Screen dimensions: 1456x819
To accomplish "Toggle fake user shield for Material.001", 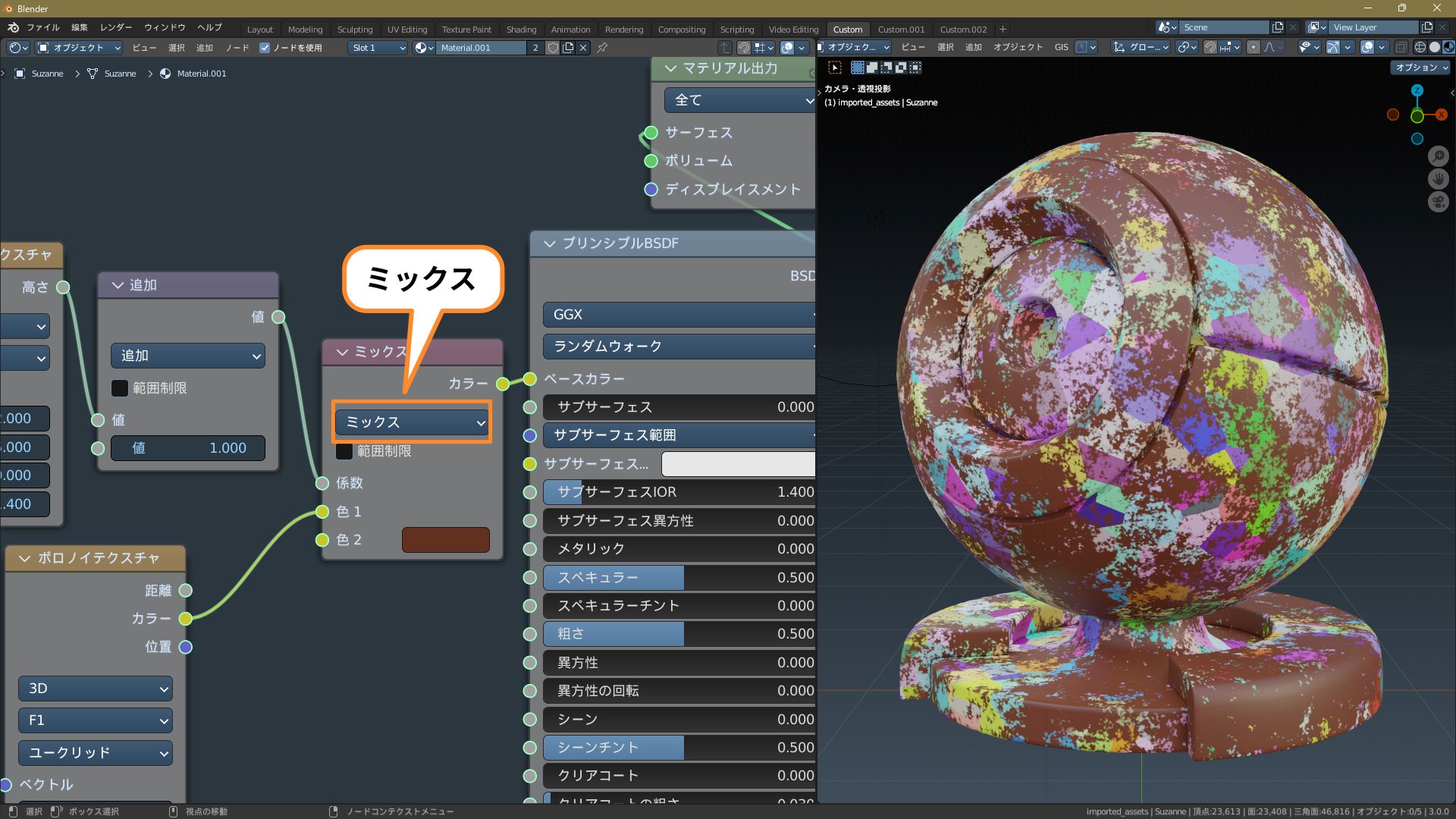I will (x=553, y=48).
